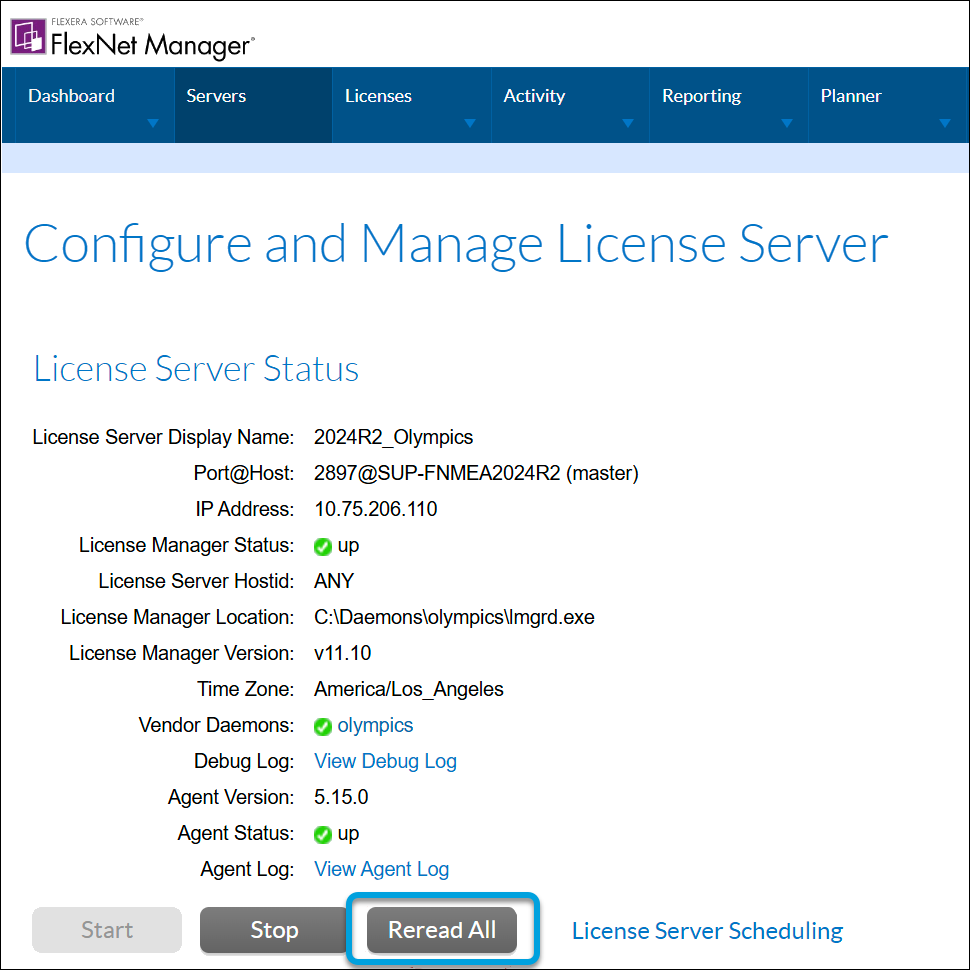970x970 pixels.
Task: Click the green License Manager Status check icon
Action: pos(322,547)
